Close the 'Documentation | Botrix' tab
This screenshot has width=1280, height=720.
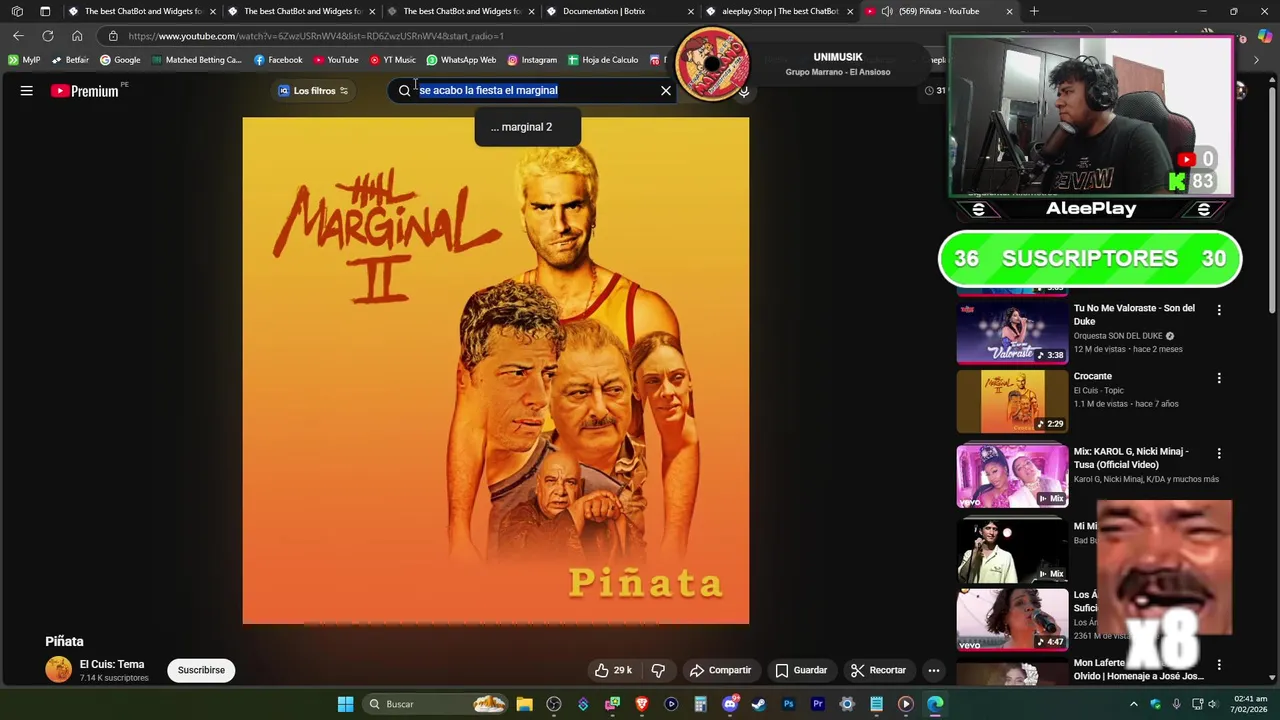click(x=690, y=11)
